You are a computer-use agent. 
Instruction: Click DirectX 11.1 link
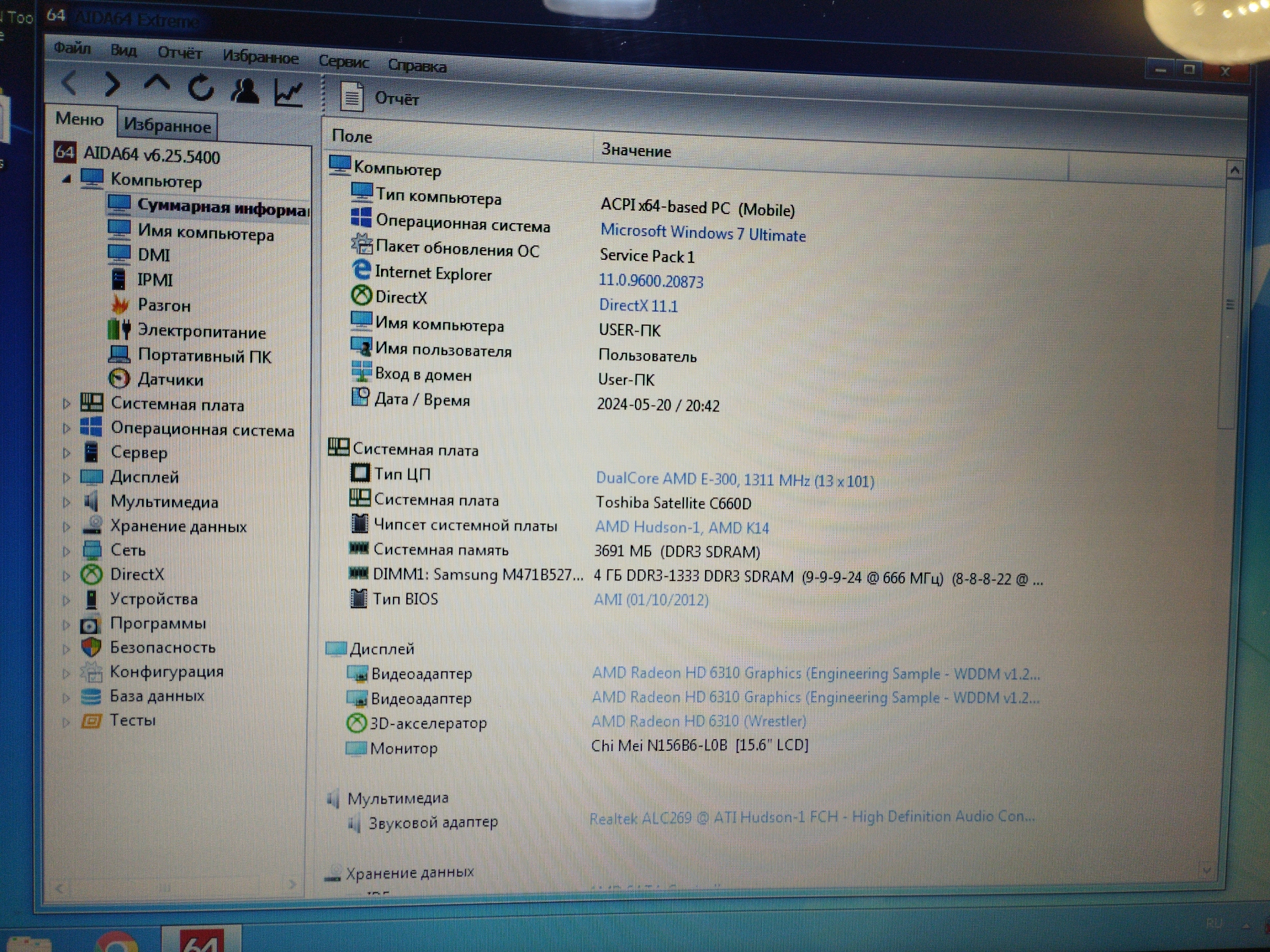point(638,305)
